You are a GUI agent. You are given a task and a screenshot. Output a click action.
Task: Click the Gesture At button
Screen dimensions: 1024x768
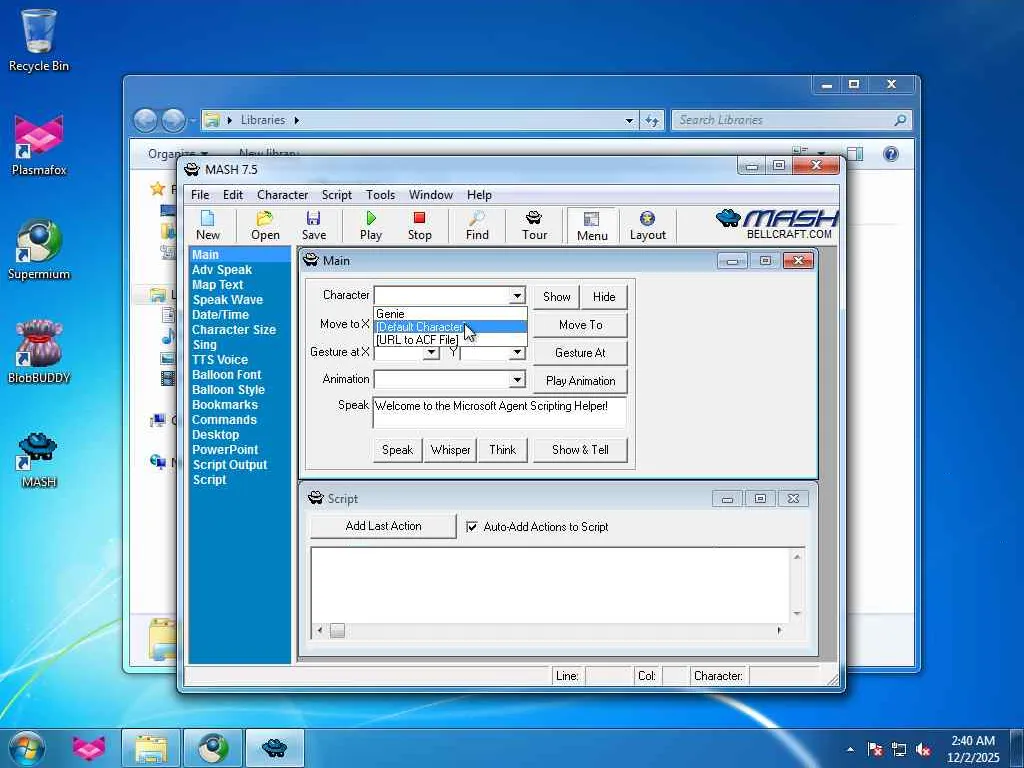click(x=581, y=353)
